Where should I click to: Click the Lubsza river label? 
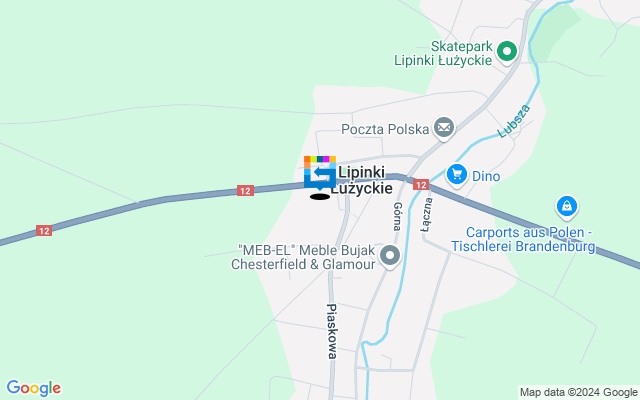click(x=514, y=121)
